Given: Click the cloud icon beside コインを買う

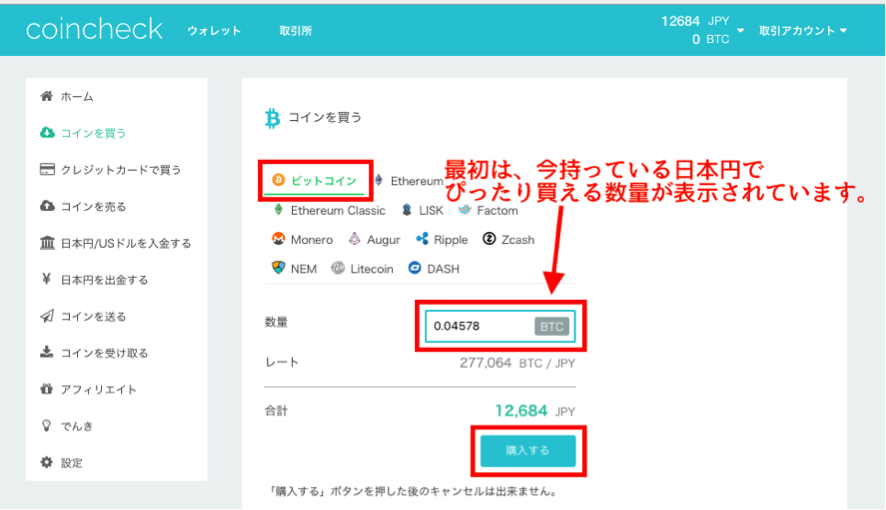Looking at the screenshot, I should coord(47,133).
